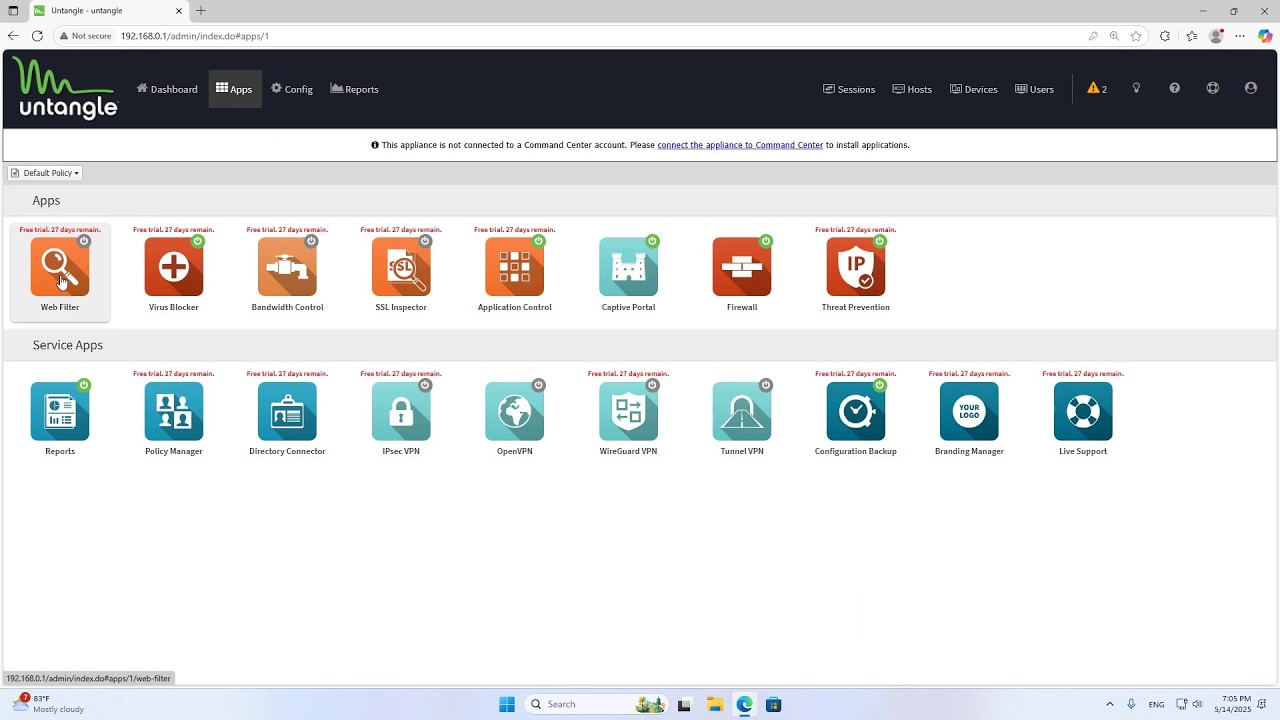The width and height of the screenshot is (1280, 720).
Task: Open the Reports service app tile
Action: [60, 411]
